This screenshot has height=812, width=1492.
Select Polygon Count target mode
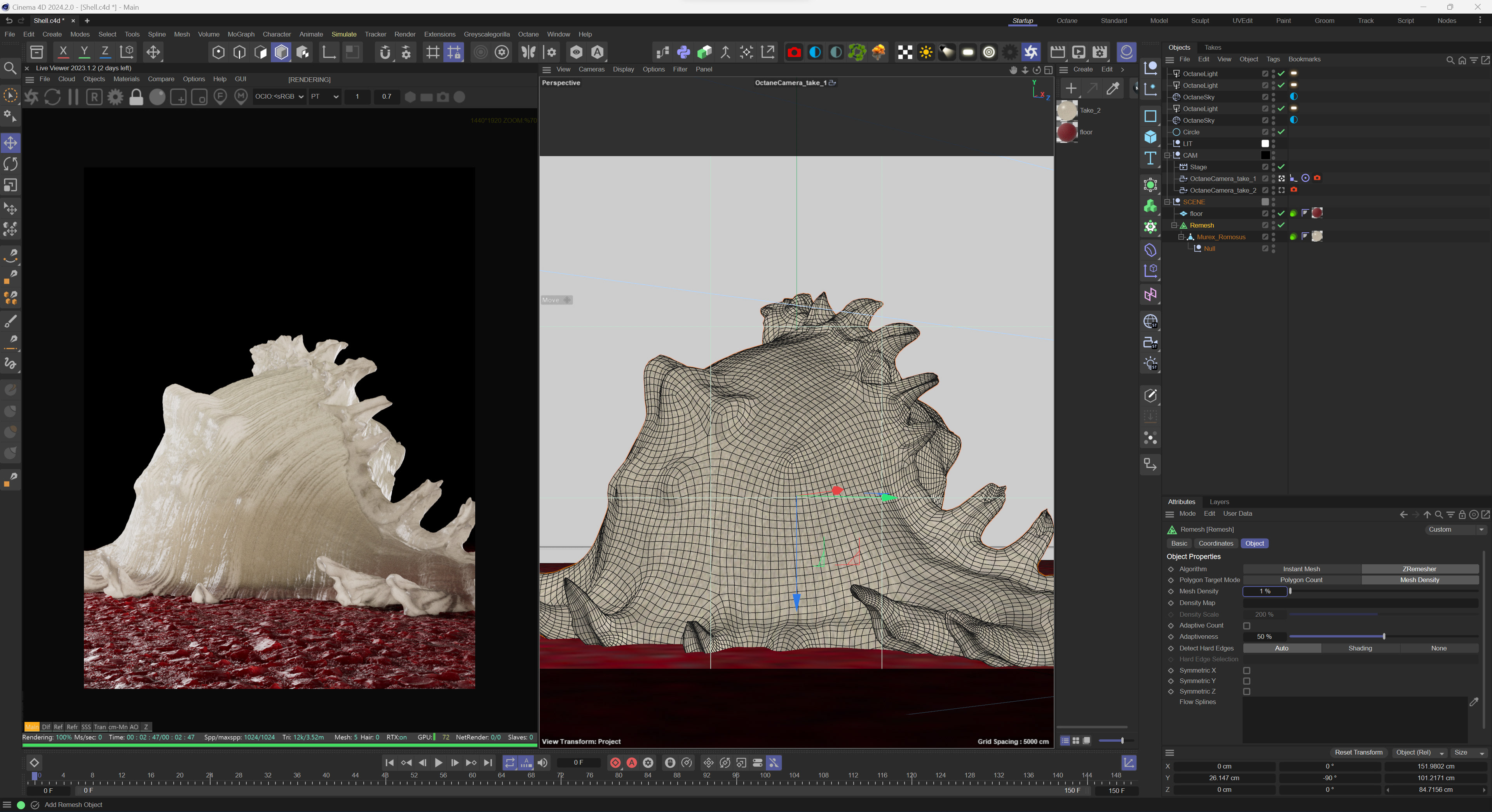(x=1302, y=580)
